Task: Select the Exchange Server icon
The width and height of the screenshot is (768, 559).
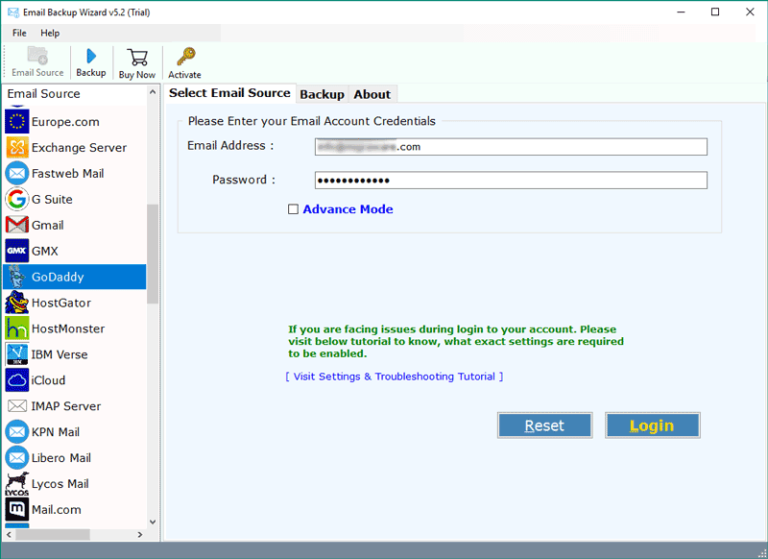Action: (17, 147)
